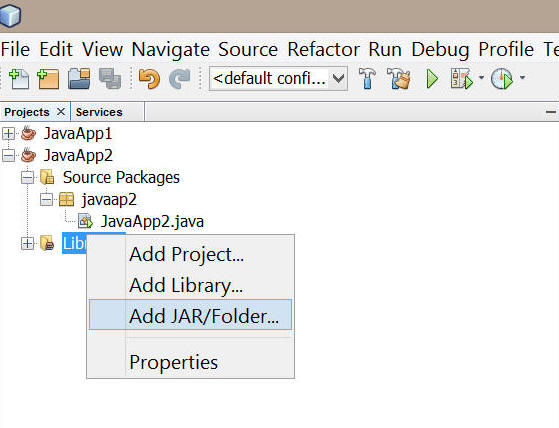Click the Undo arrow icon
Image resolution: width=559 pixels, height=428 pixels.
tap(149, 79)
